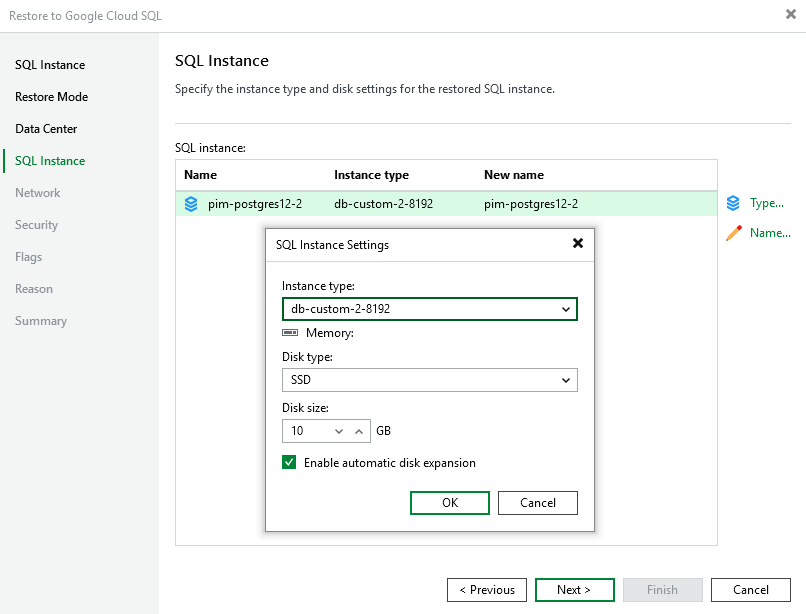Decrease disk size with down arrow
Screen dimensions: 806x614
339,431
